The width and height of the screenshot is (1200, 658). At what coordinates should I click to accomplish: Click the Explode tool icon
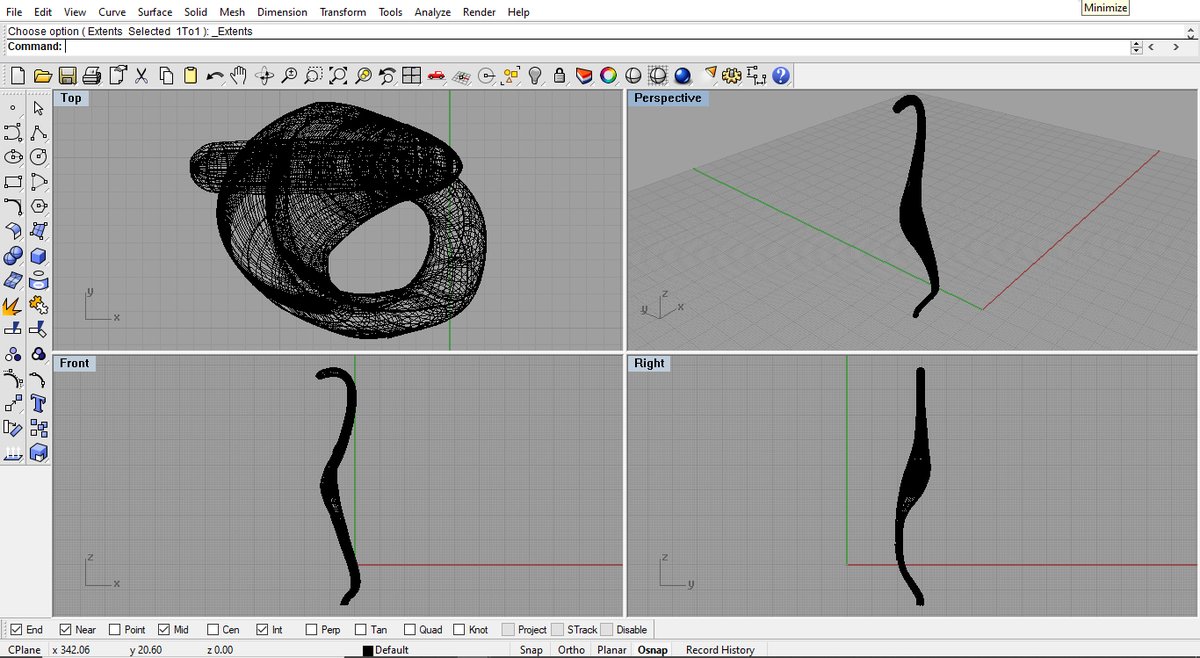[x=13, y=306]
